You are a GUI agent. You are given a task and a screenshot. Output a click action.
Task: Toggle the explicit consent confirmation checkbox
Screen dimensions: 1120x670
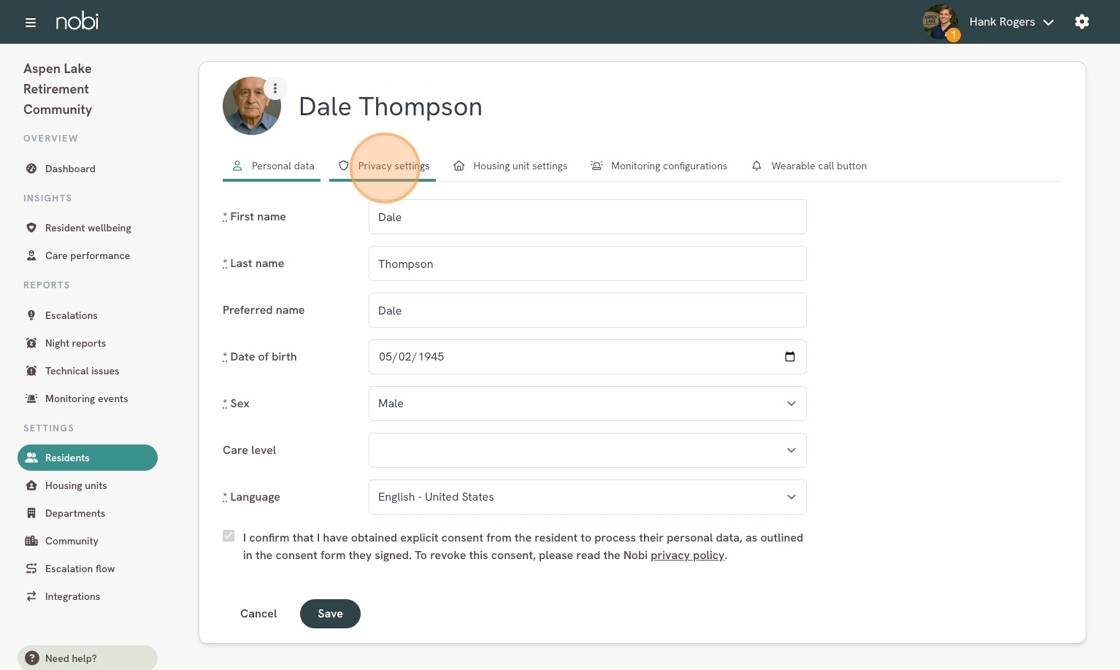coord(229,536)
